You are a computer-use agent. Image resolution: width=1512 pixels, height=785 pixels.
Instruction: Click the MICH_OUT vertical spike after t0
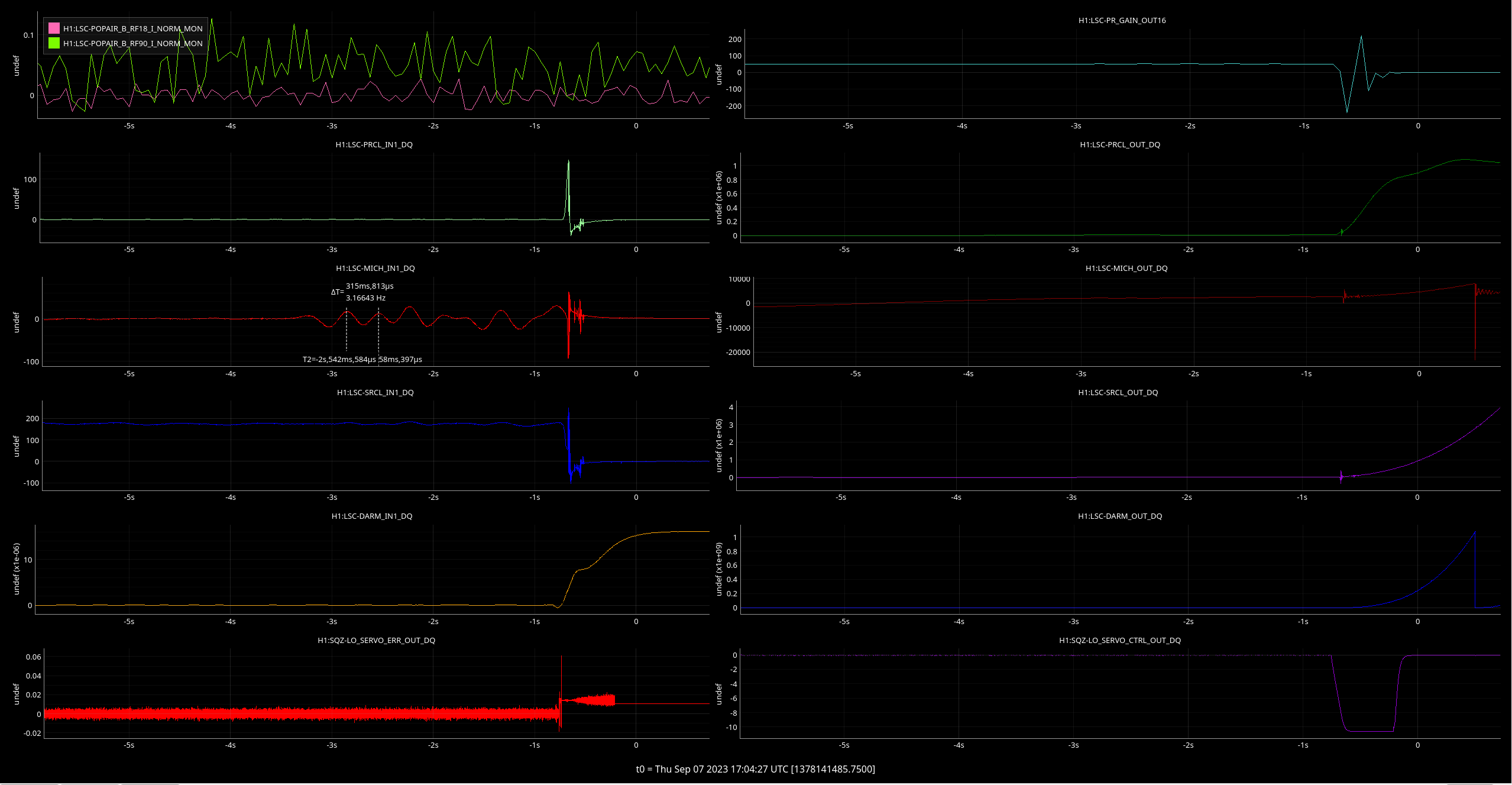(x=1475, y=322)
